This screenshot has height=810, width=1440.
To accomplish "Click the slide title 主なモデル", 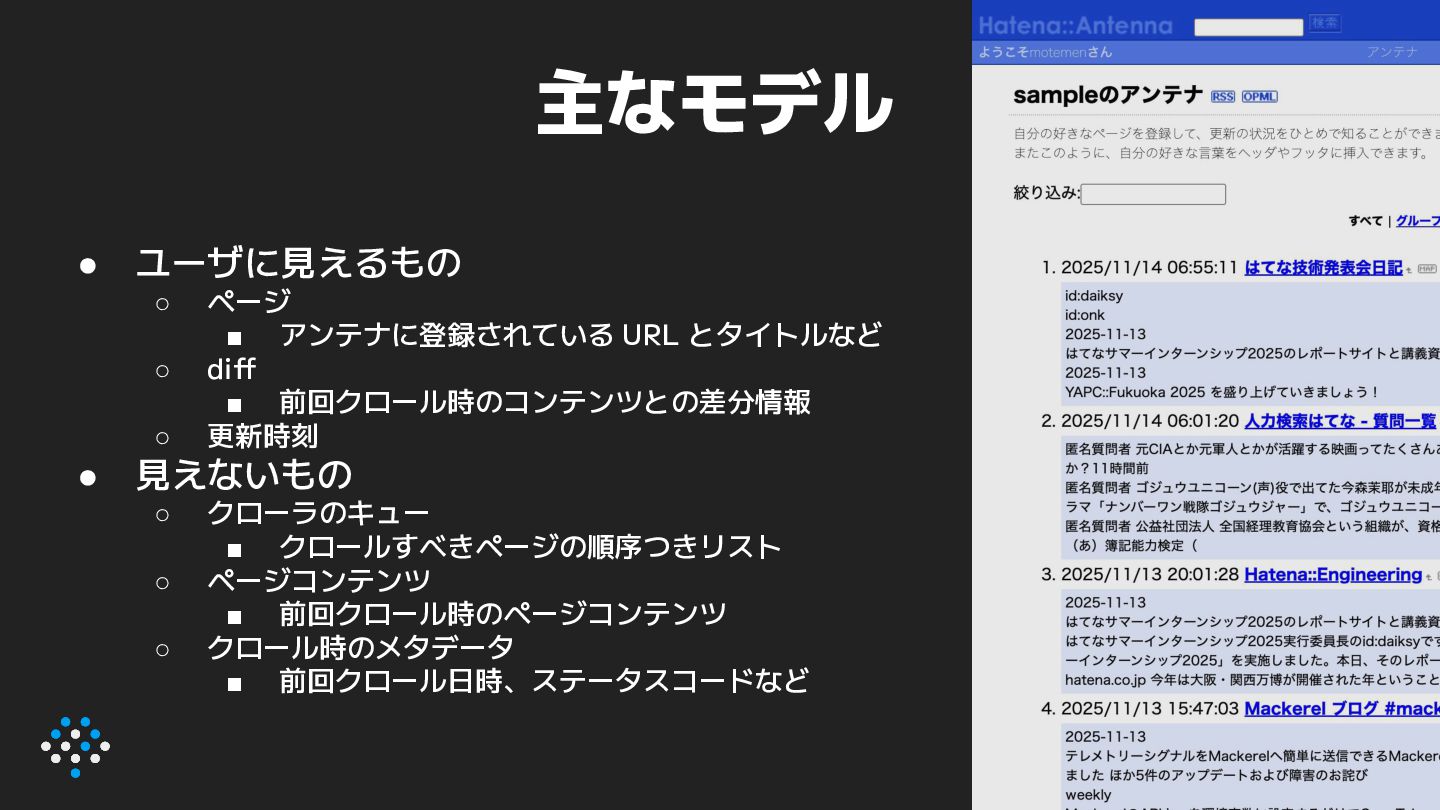I will click(x=714, y=102).
